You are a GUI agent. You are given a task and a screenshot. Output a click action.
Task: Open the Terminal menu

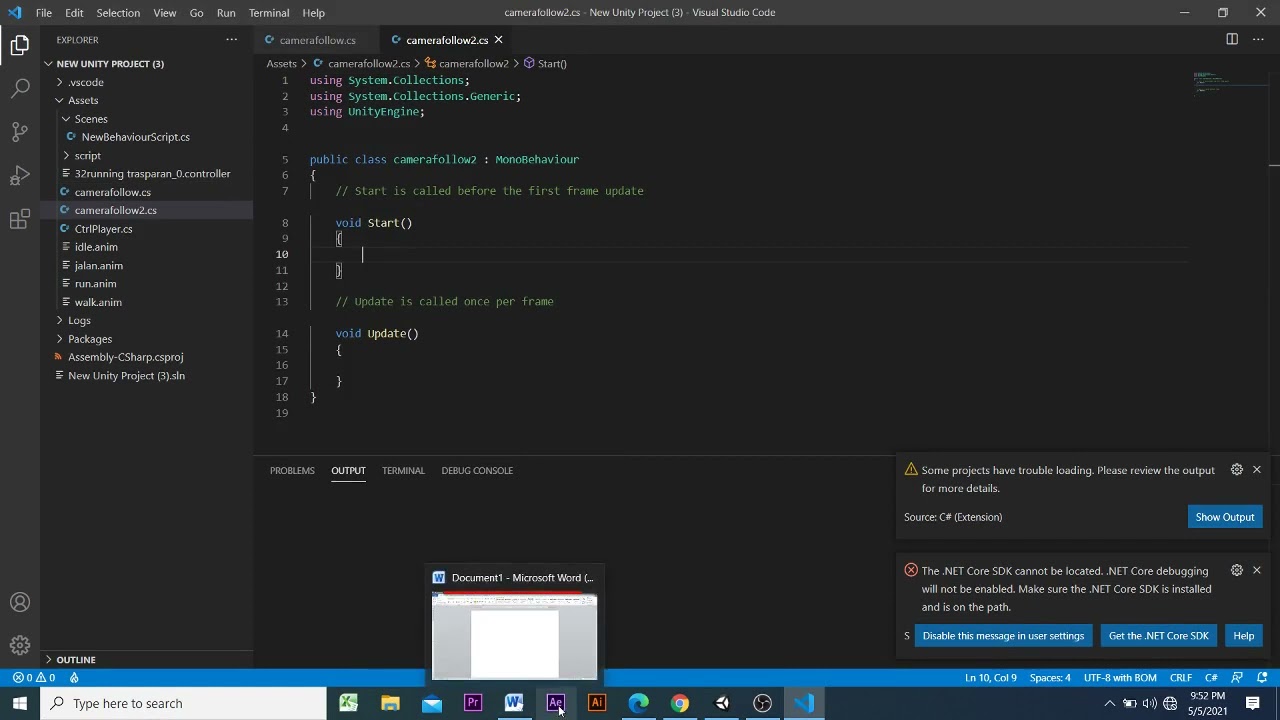[x=269, y=12]
